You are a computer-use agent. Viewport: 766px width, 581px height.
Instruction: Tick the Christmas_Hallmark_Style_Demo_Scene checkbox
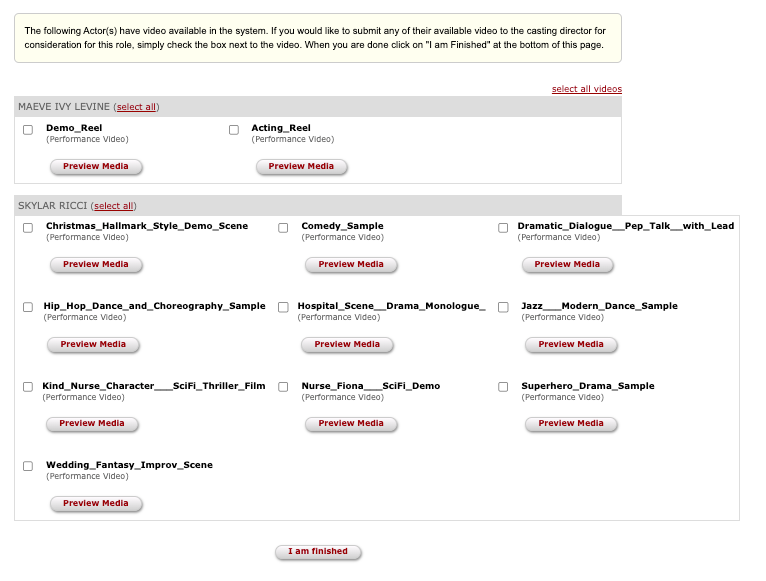point(28,228)
